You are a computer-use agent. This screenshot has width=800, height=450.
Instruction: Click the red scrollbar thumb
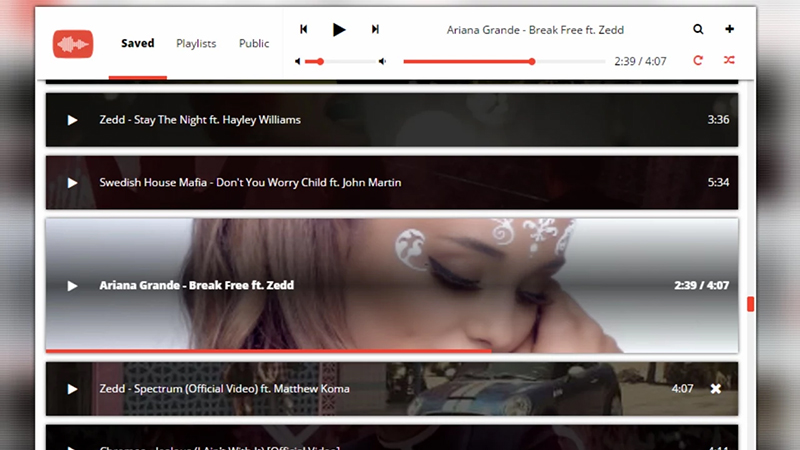click(751, 304)
